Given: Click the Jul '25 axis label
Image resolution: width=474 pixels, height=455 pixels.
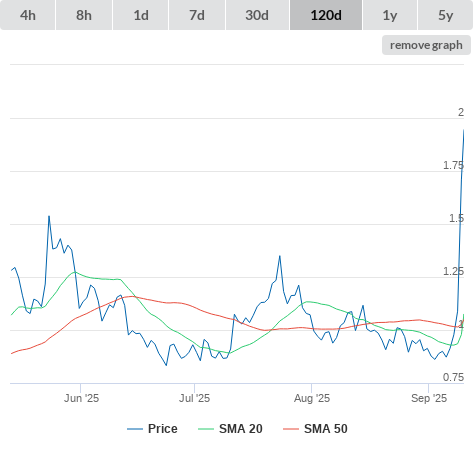Looking at the screenshot, I should click(x=195, y=398).
